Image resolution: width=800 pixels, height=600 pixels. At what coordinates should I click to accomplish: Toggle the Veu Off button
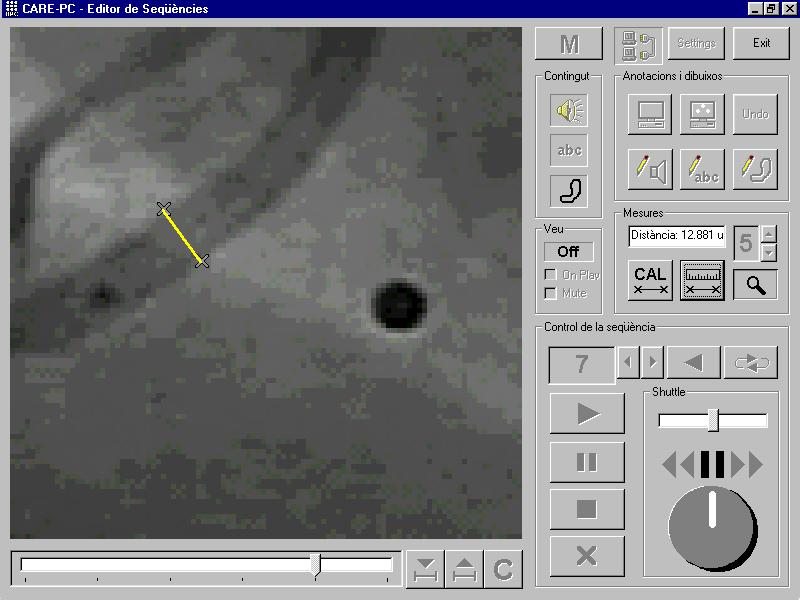click(x=568, y=252)
